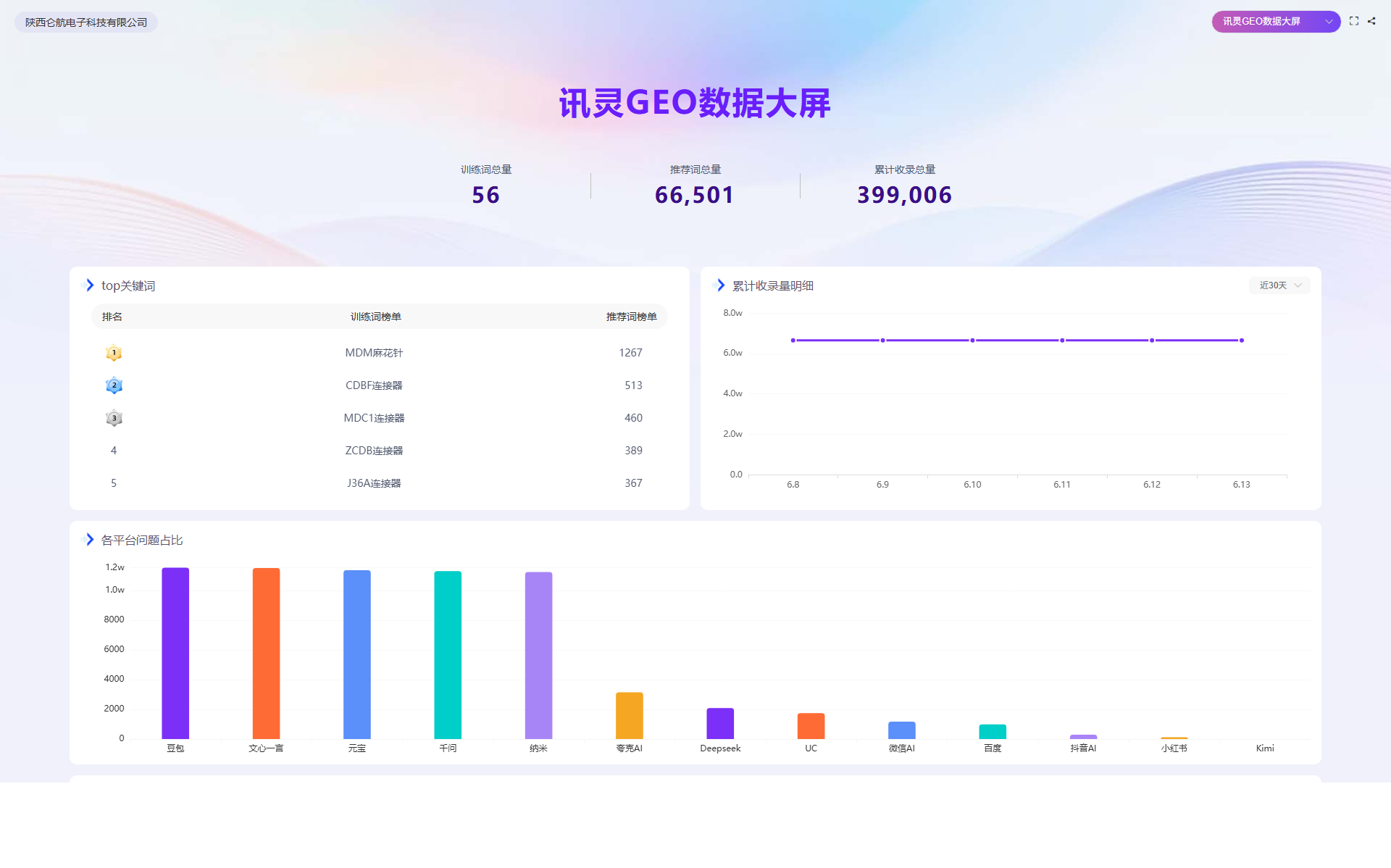
Task: Click the line chart data point for 6.9
Action: point(882,341)
